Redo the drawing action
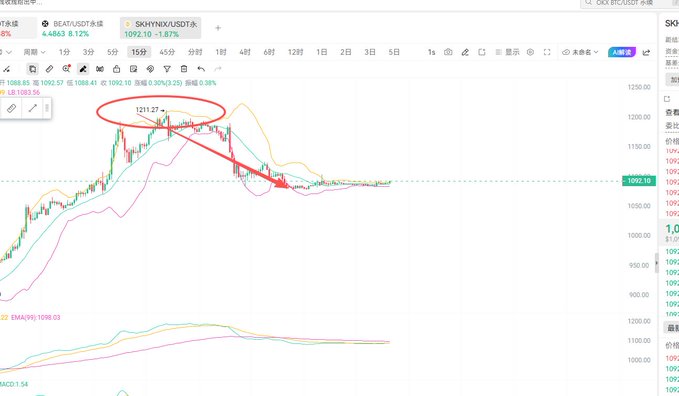679x396 pixels. [218, 69]
